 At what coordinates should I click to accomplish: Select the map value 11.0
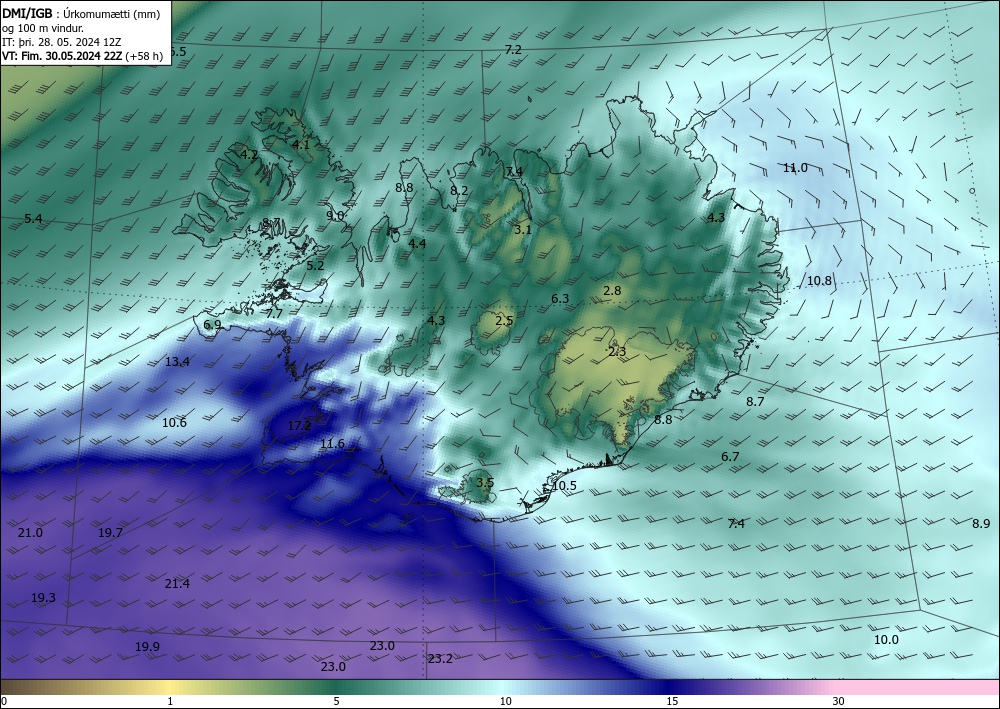(795, 168)
